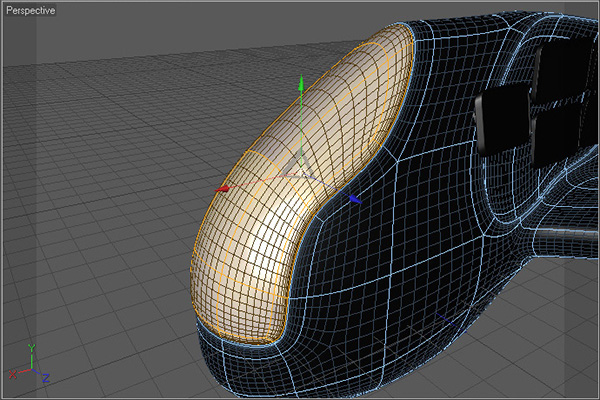Click the Perspective viewport label
The image size is (600, 400).
(32, 10)
